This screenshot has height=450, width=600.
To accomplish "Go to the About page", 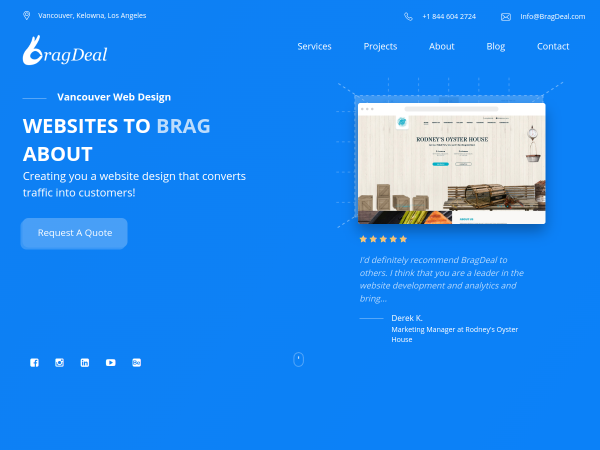I will click(442, 46).
